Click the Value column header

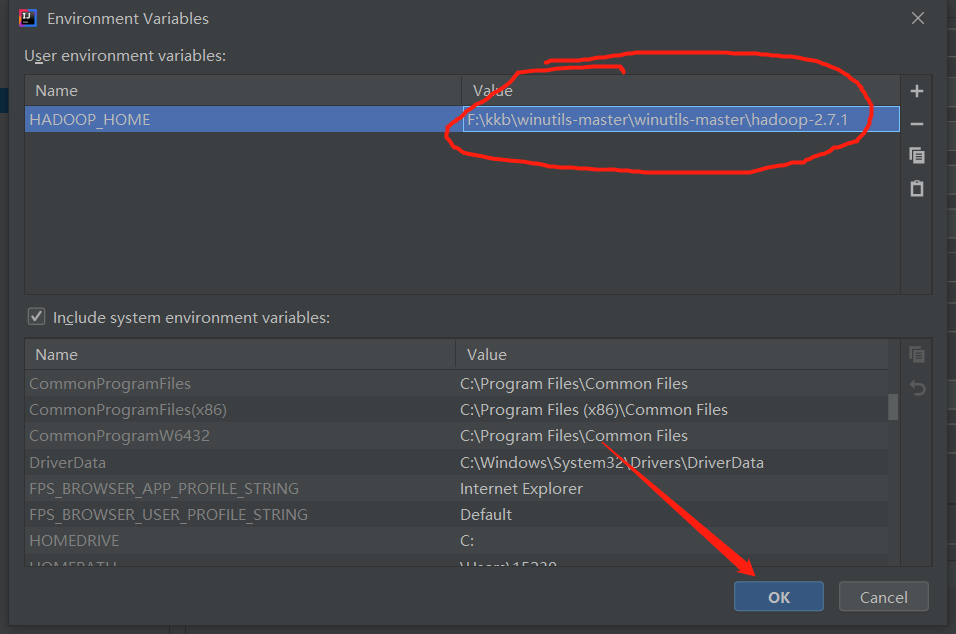tap(490, 90)
